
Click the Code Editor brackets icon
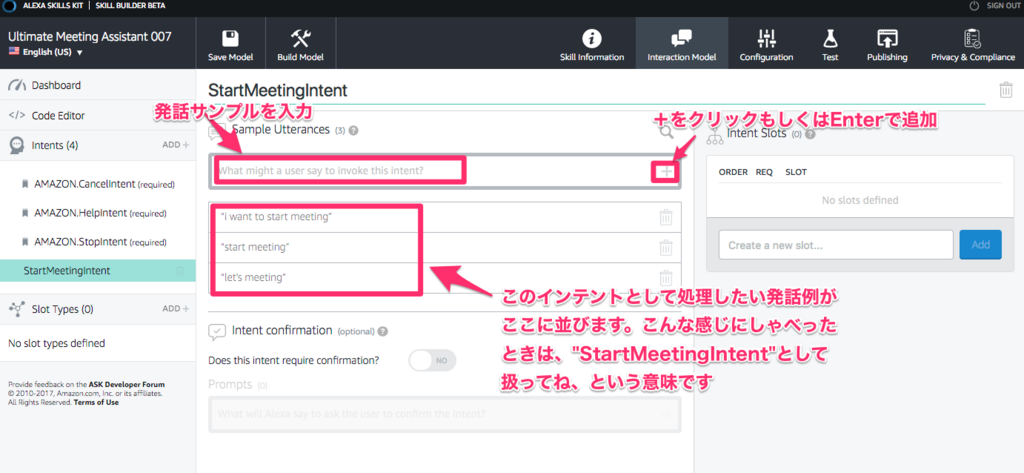[17, 115]
